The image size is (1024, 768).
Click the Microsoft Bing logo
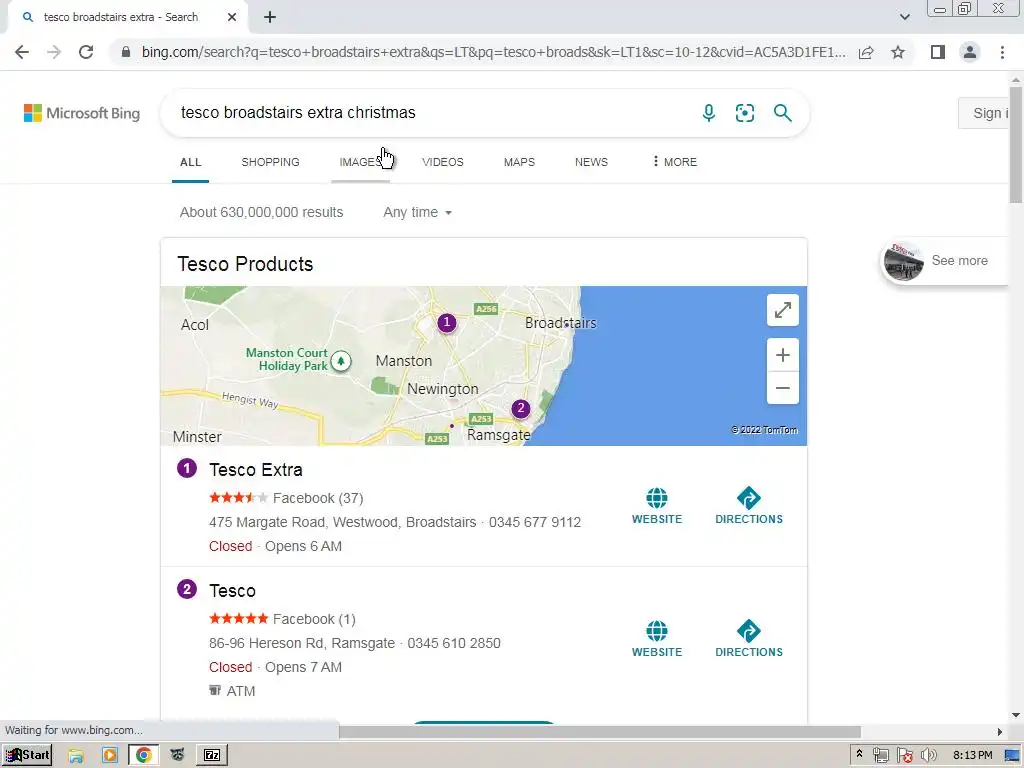(82, 113)
